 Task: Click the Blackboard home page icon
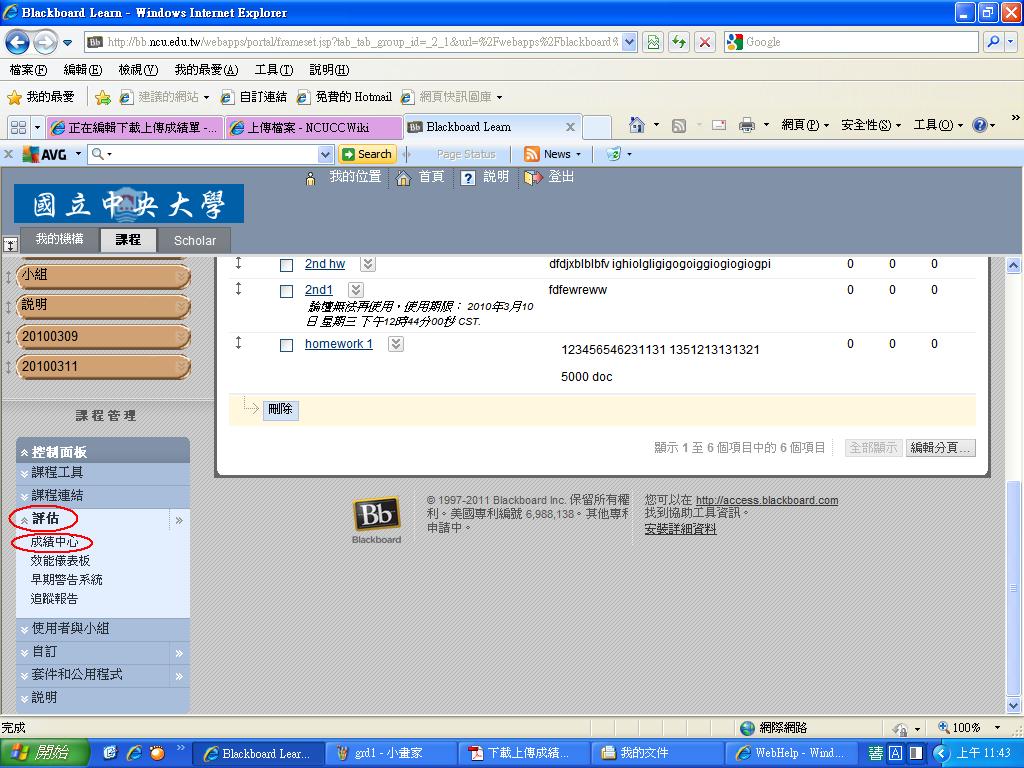click(404, 177)
